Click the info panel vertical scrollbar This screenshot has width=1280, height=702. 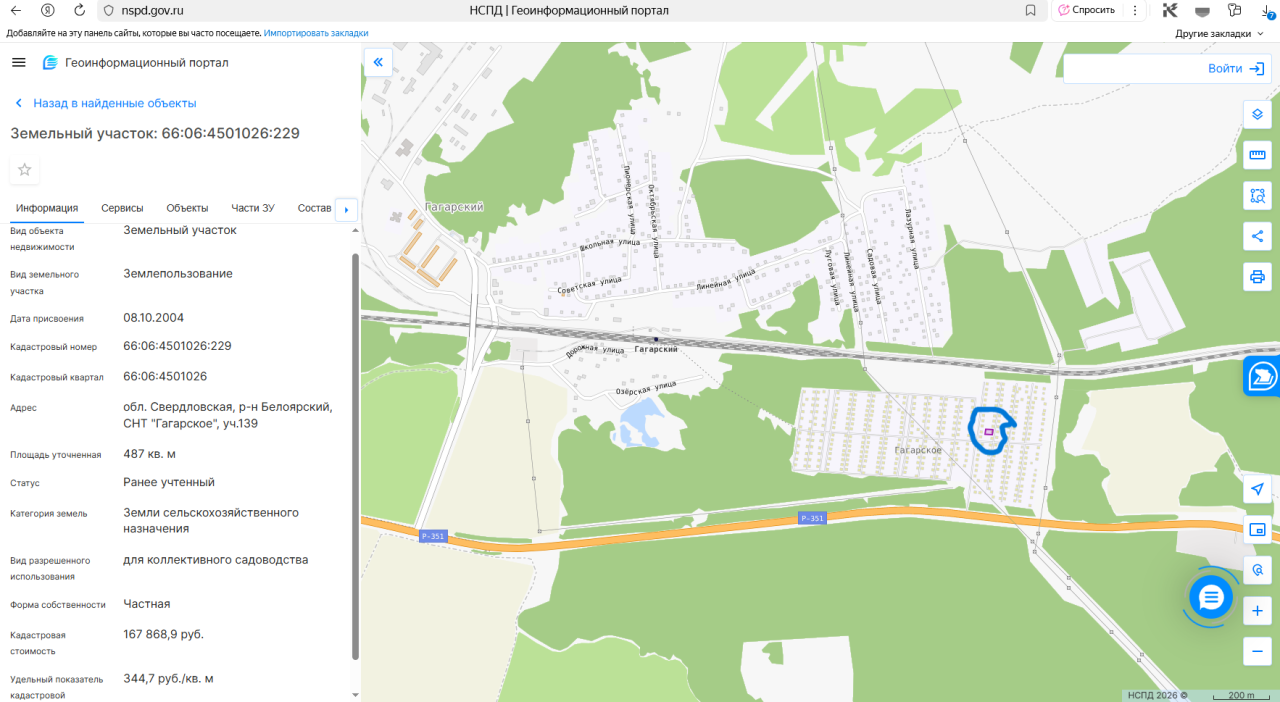click(x=355, y=455)
